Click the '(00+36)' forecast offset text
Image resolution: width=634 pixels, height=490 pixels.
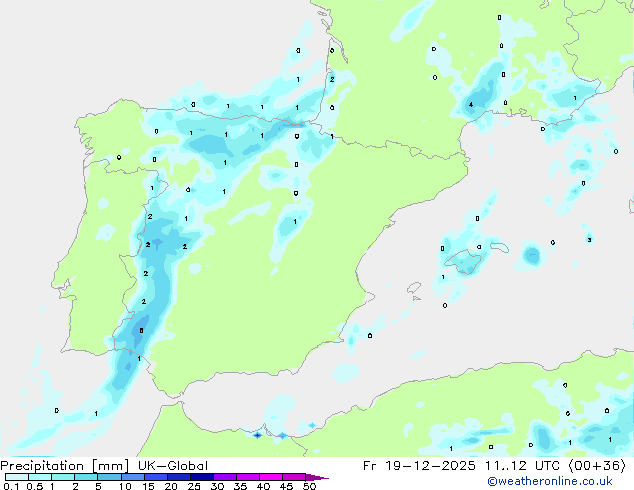(x=597, y=466)
